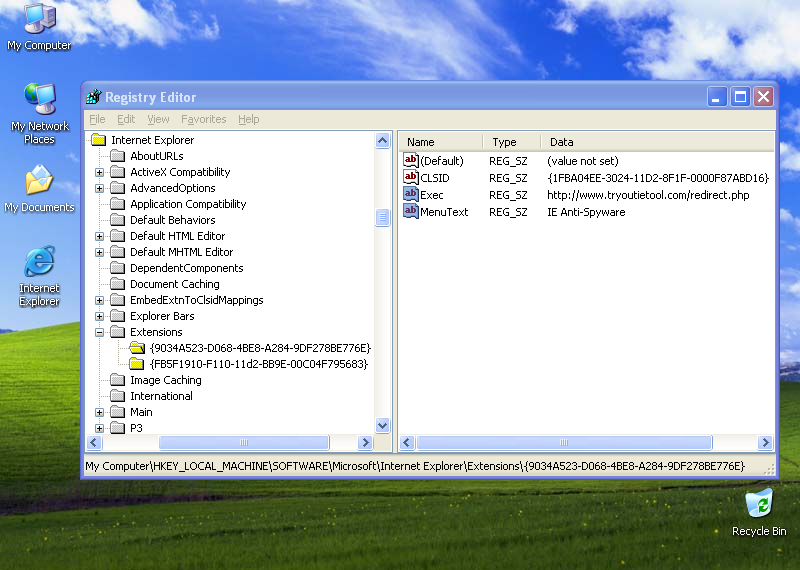Open the Edit menu
Screen dimensions: 800x570
[x=126, y=119]
